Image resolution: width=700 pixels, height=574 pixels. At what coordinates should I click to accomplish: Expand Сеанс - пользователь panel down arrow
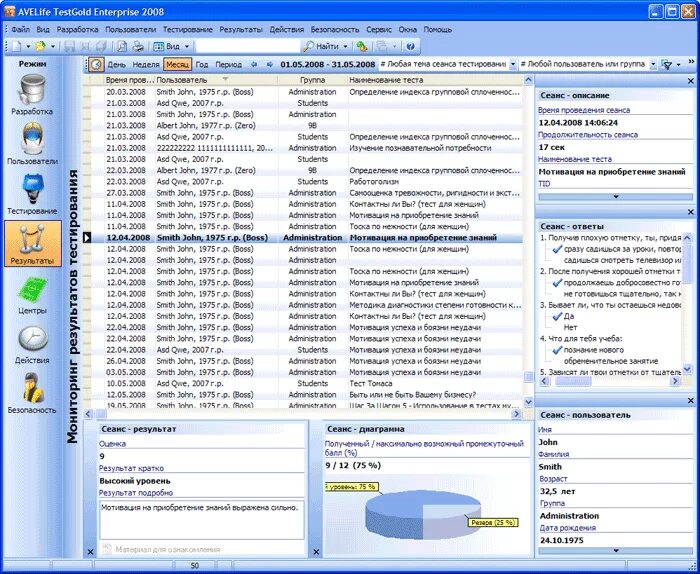(616, 551)
